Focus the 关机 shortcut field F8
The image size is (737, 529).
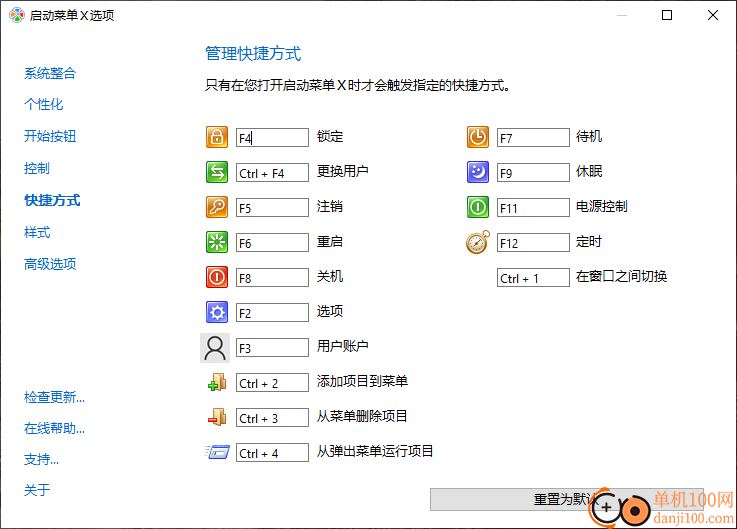click(272, 278)
